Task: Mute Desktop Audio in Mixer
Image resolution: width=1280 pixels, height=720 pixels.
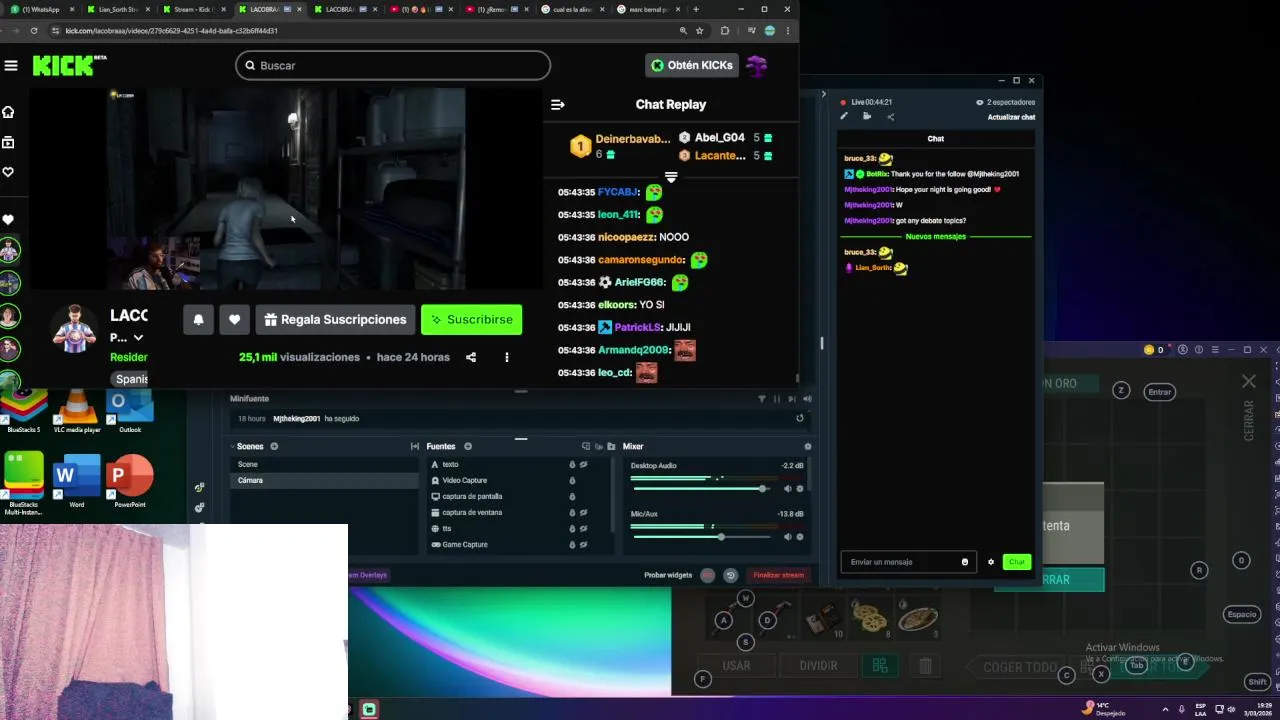Action: tap(787, 489)
